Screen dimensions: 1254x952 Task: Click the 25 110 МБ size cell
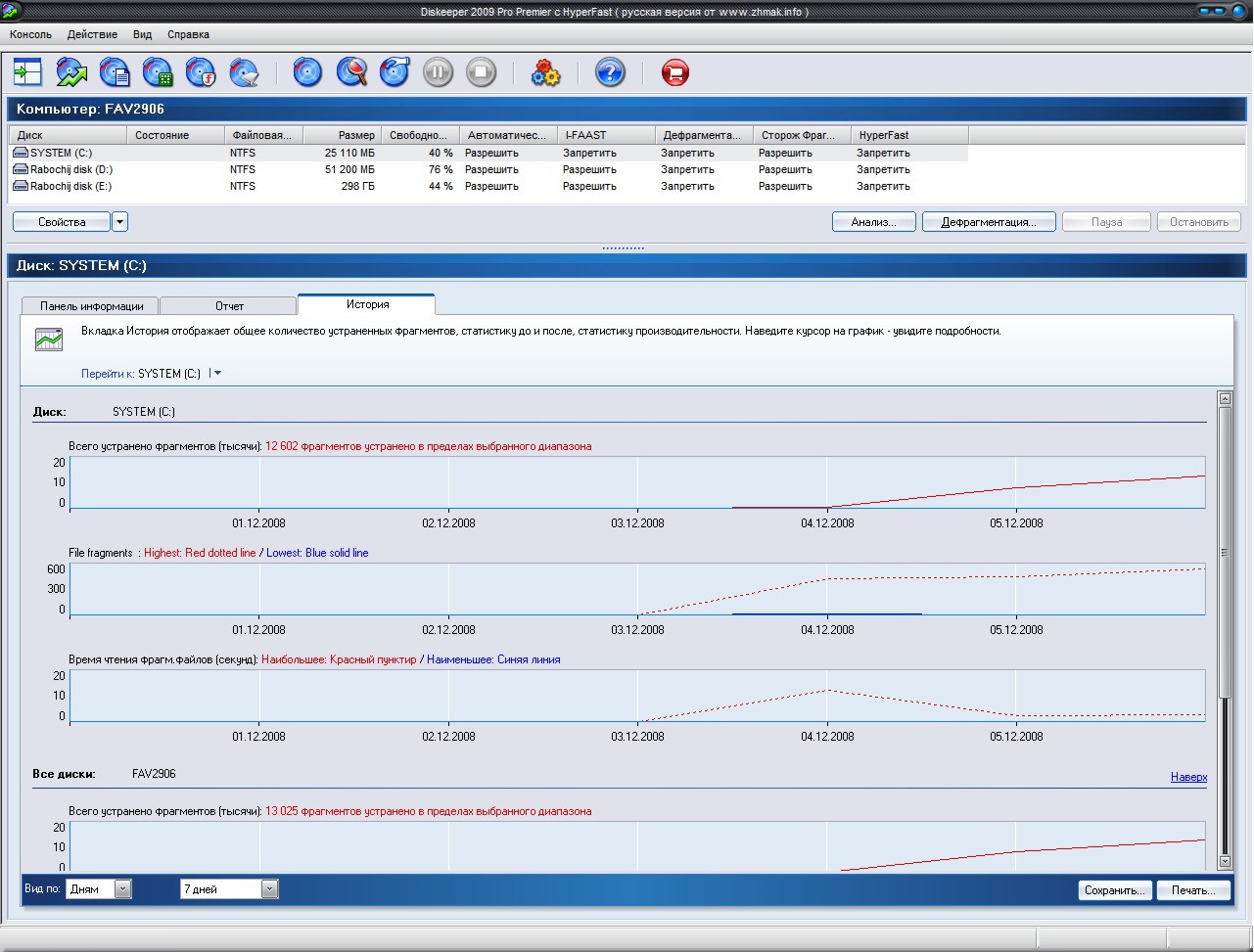(349, 153)
